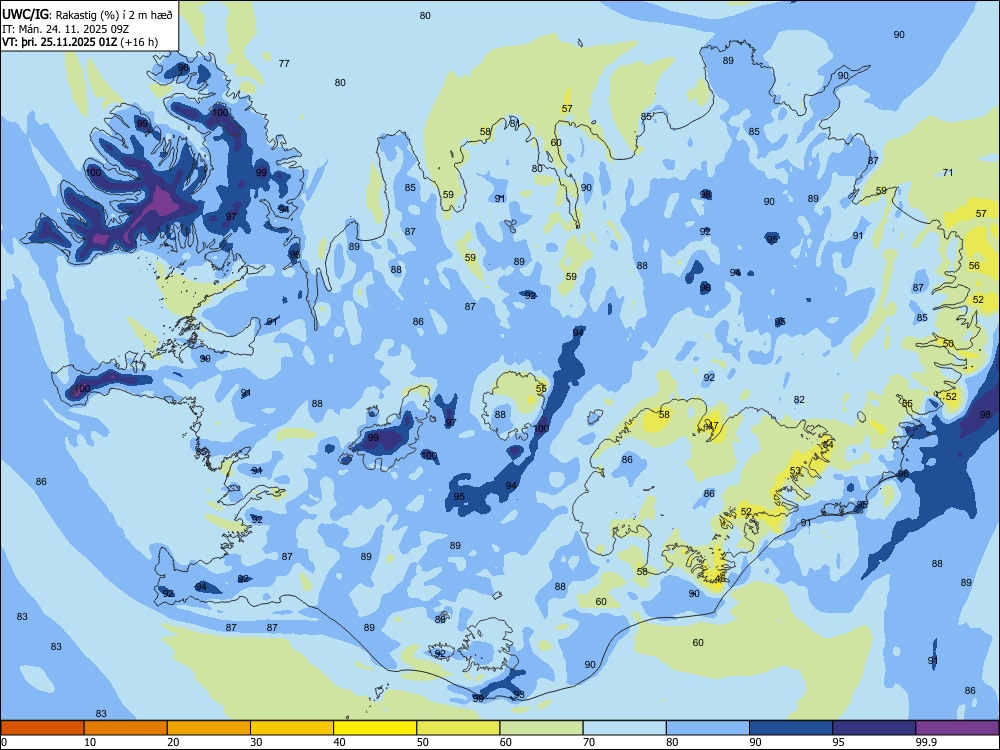Click the '77' humidity value on map
This screenshot has height=750, width=1000.
284,63
